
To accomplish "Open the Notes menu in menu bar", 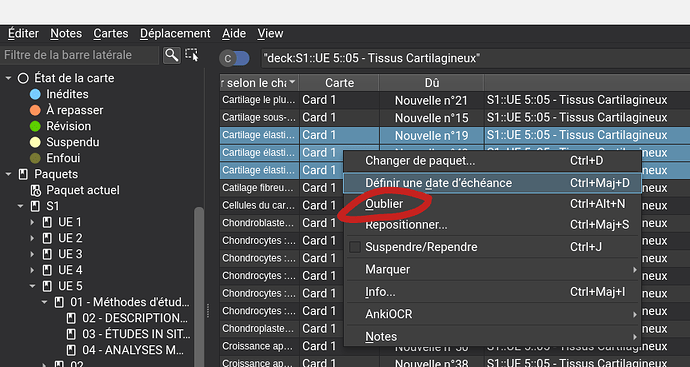I will pyautogui.click(x=66, y=33).
